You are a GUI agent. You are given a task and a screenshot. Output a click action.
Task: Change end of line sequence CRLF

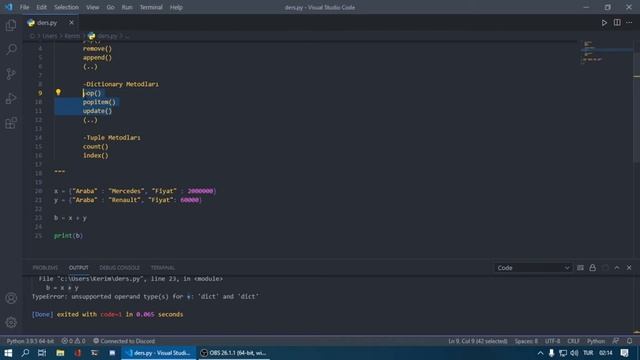pos(573,341)
